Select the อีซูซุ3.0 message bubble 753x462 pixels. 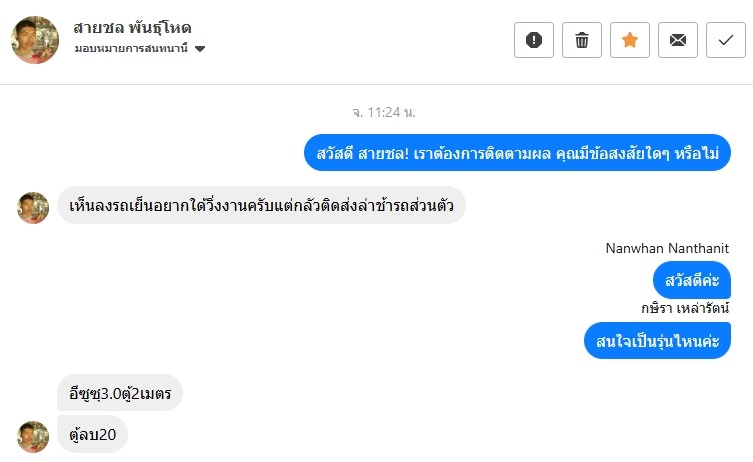point(120,391)
